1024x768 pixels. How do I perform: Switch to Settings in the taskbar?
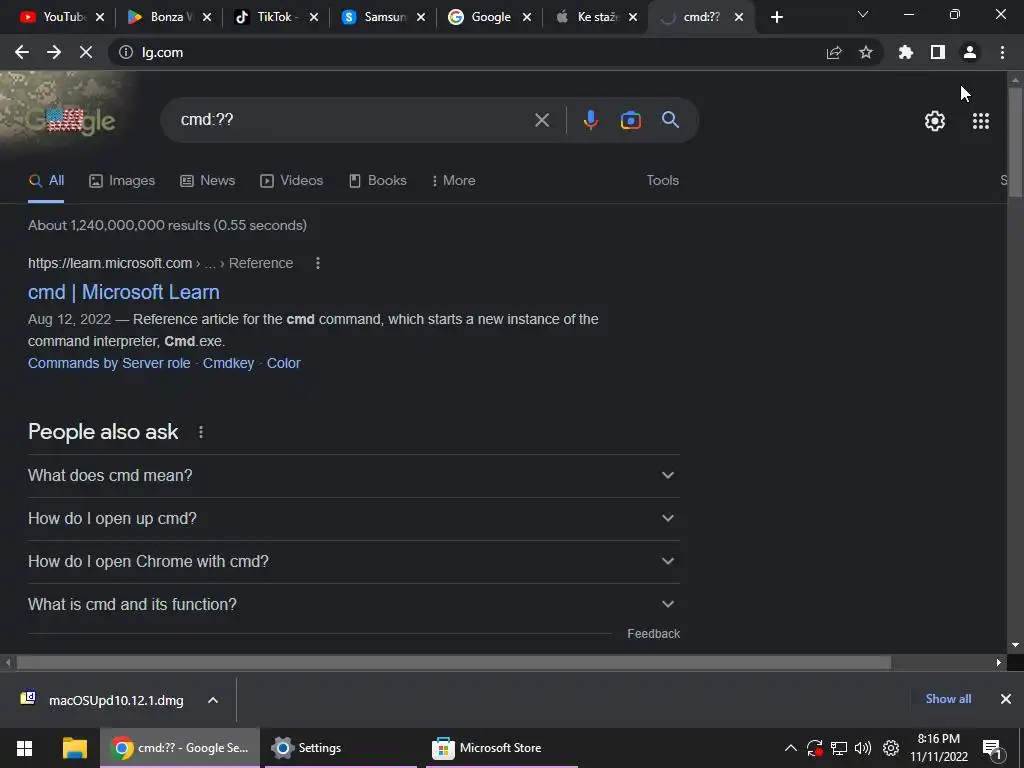[x=340, y=748]
